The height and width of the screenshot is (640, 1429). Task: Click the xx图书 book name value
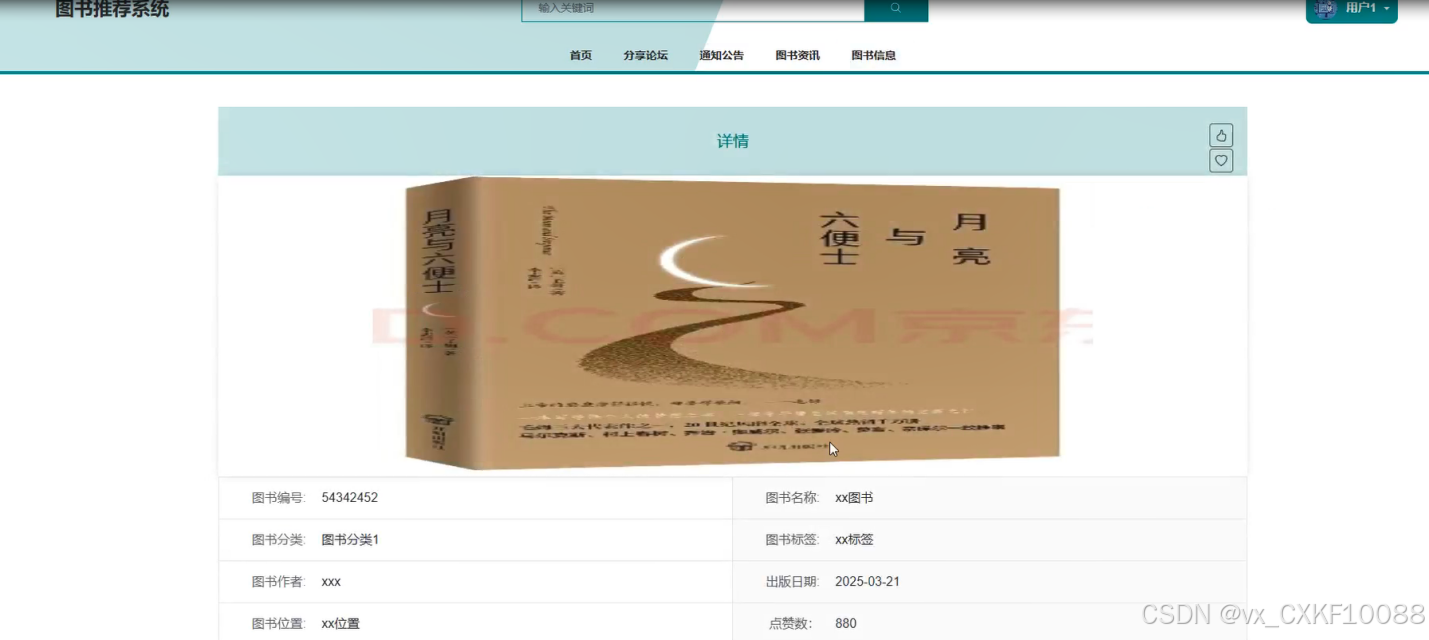854,498
